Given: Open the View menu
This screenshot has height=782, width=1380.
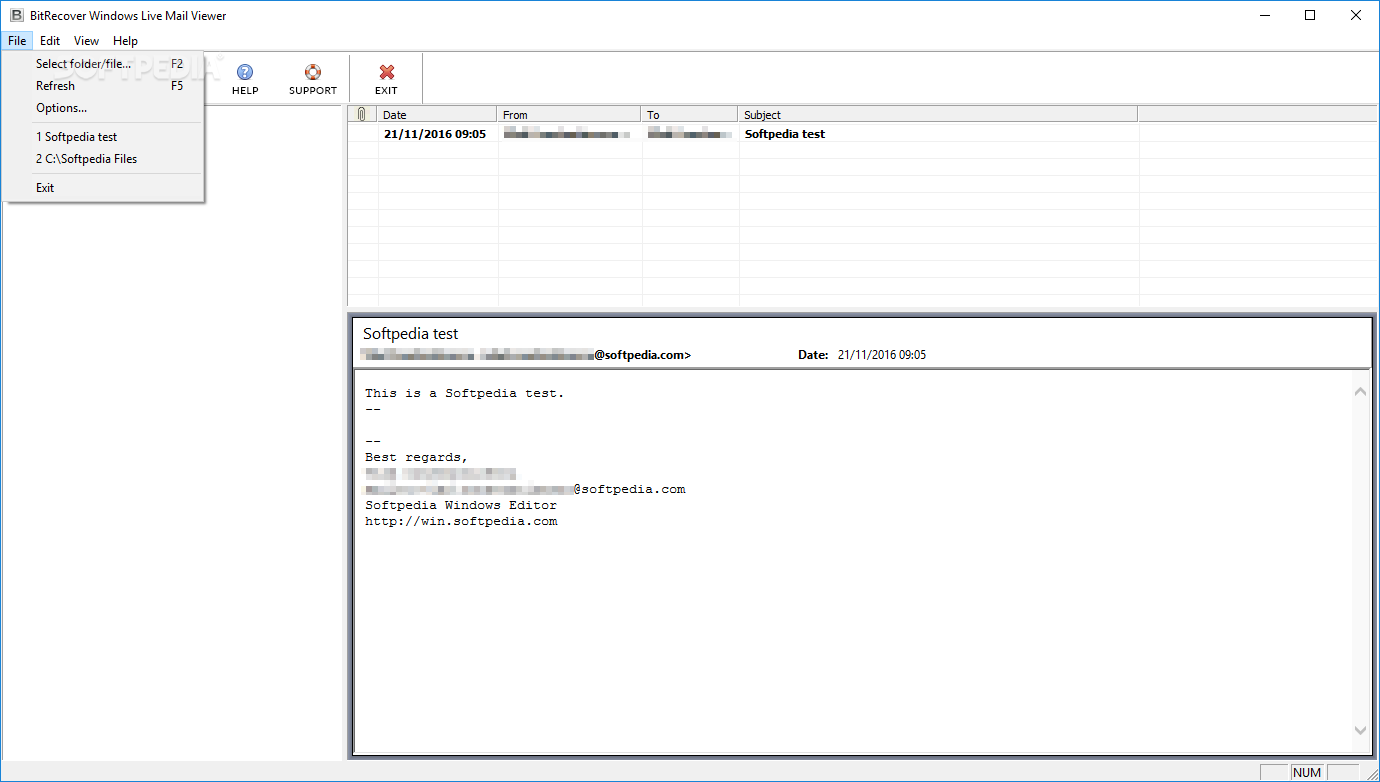Looking at the screenshot, I should point(87,41).
